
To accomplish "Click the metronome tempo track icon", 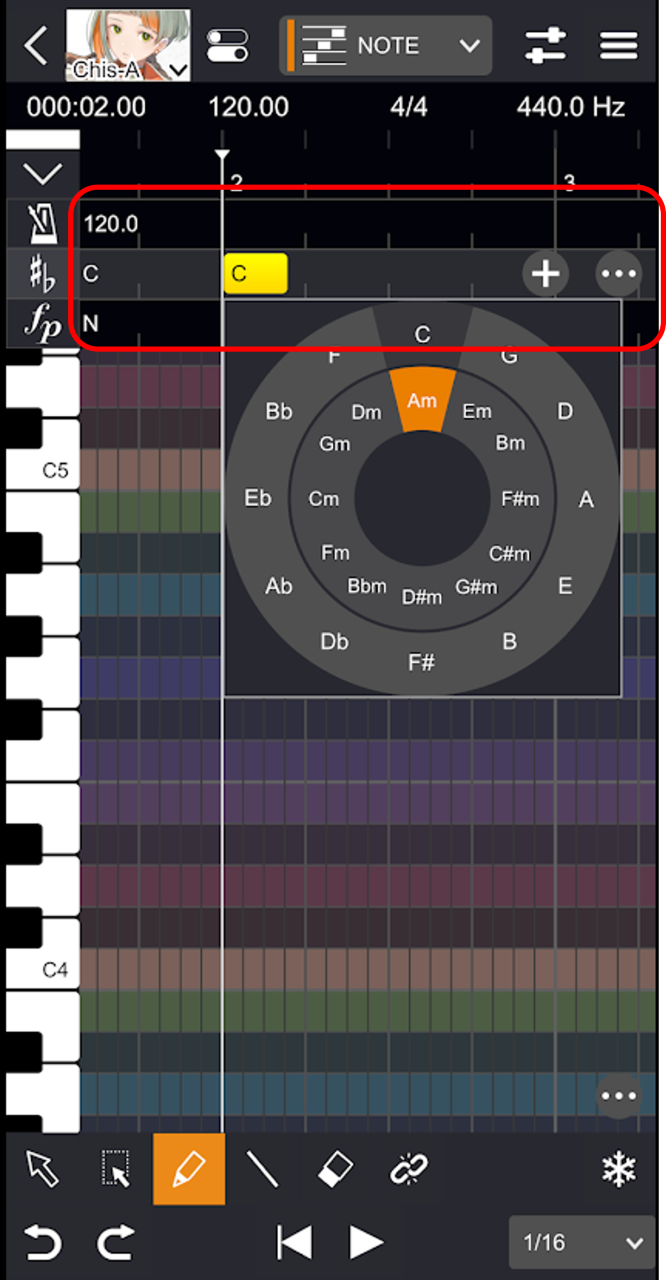I will coord(42,224).
